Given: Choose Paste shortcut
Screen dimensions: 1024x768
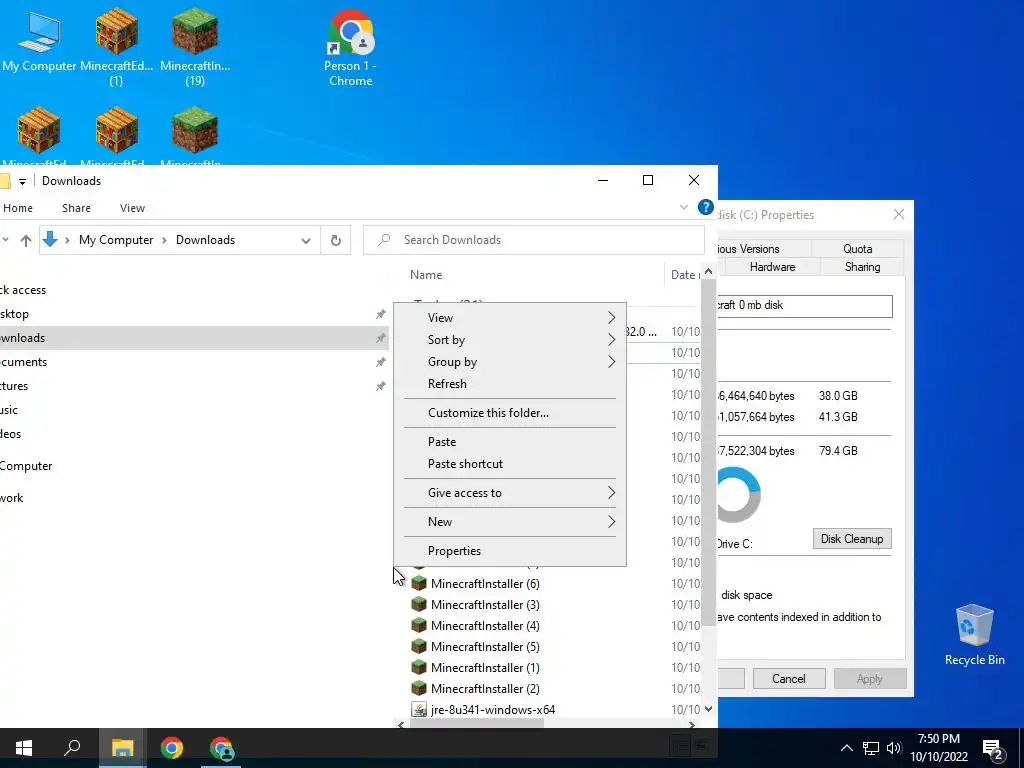Looking at the screenshot, I should coord(510,464).
